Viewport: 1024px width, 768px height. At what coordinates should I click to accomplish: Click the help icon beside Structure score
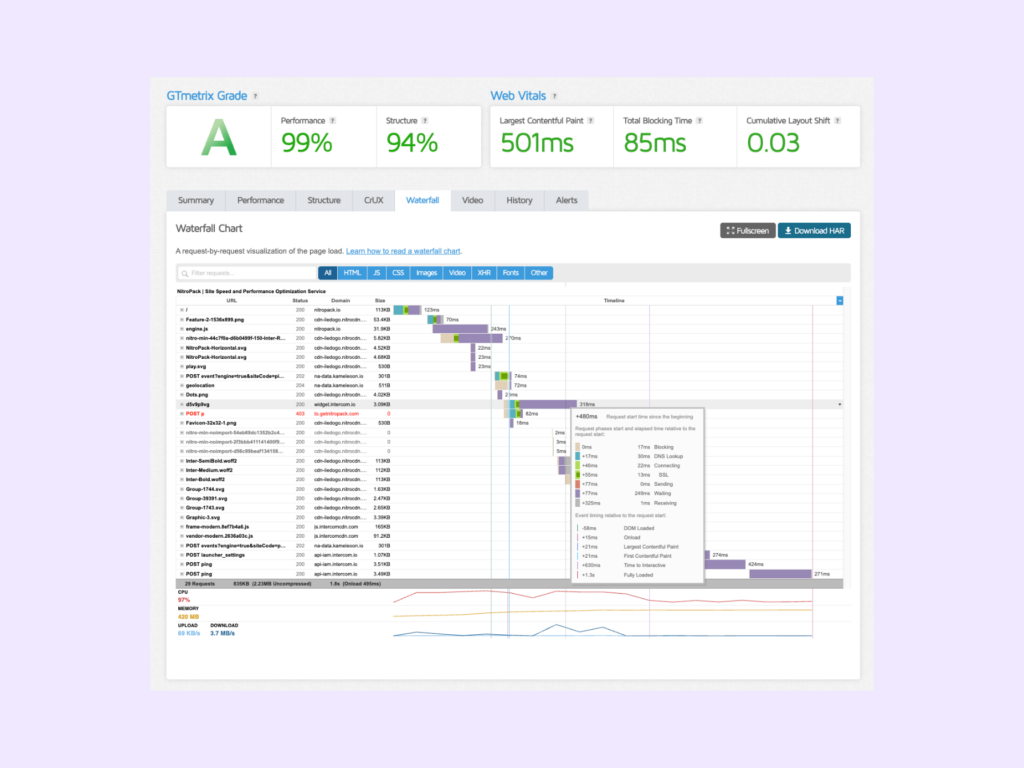(424, 121)
